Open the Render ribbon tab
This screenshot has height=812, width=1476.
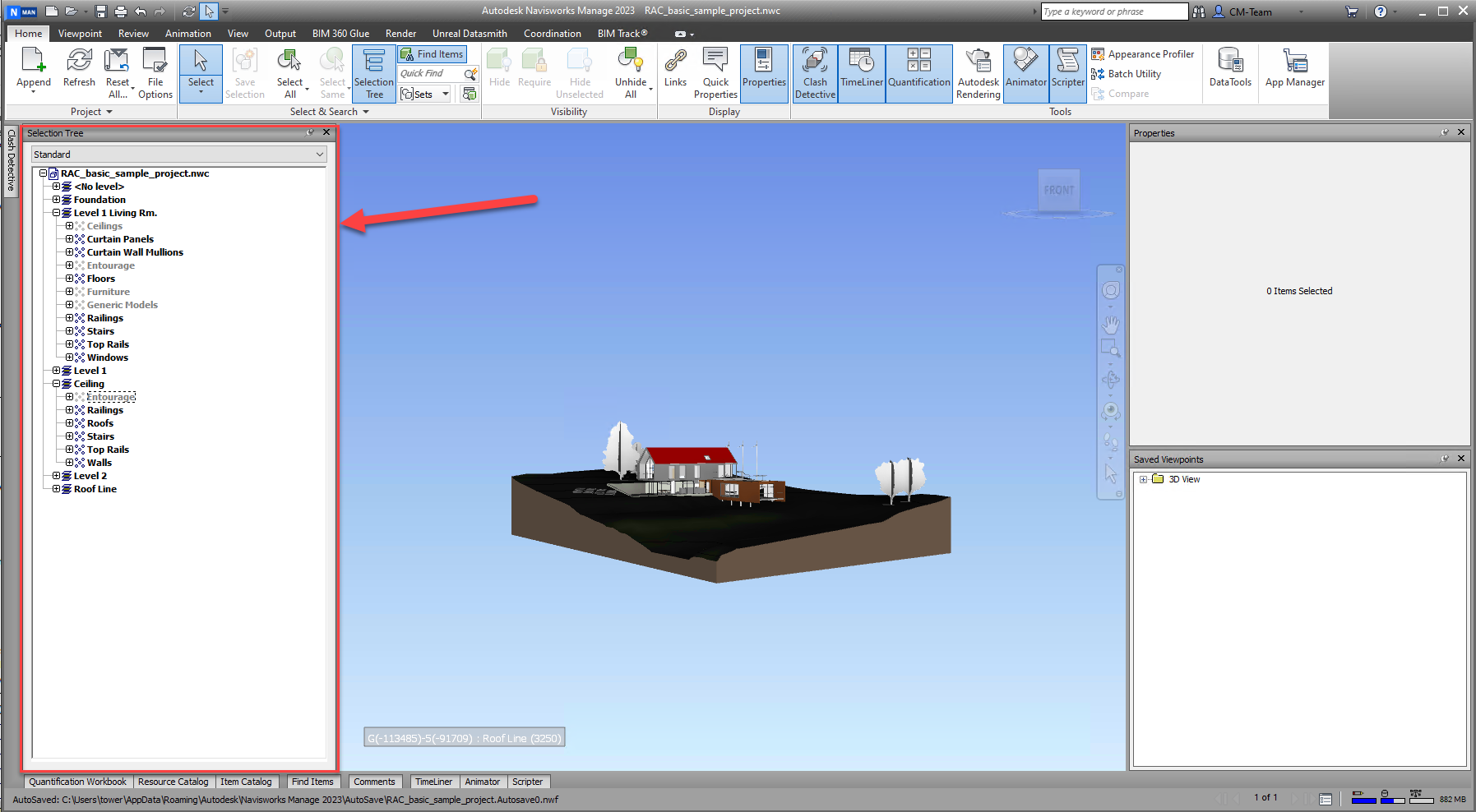[400, 34]
